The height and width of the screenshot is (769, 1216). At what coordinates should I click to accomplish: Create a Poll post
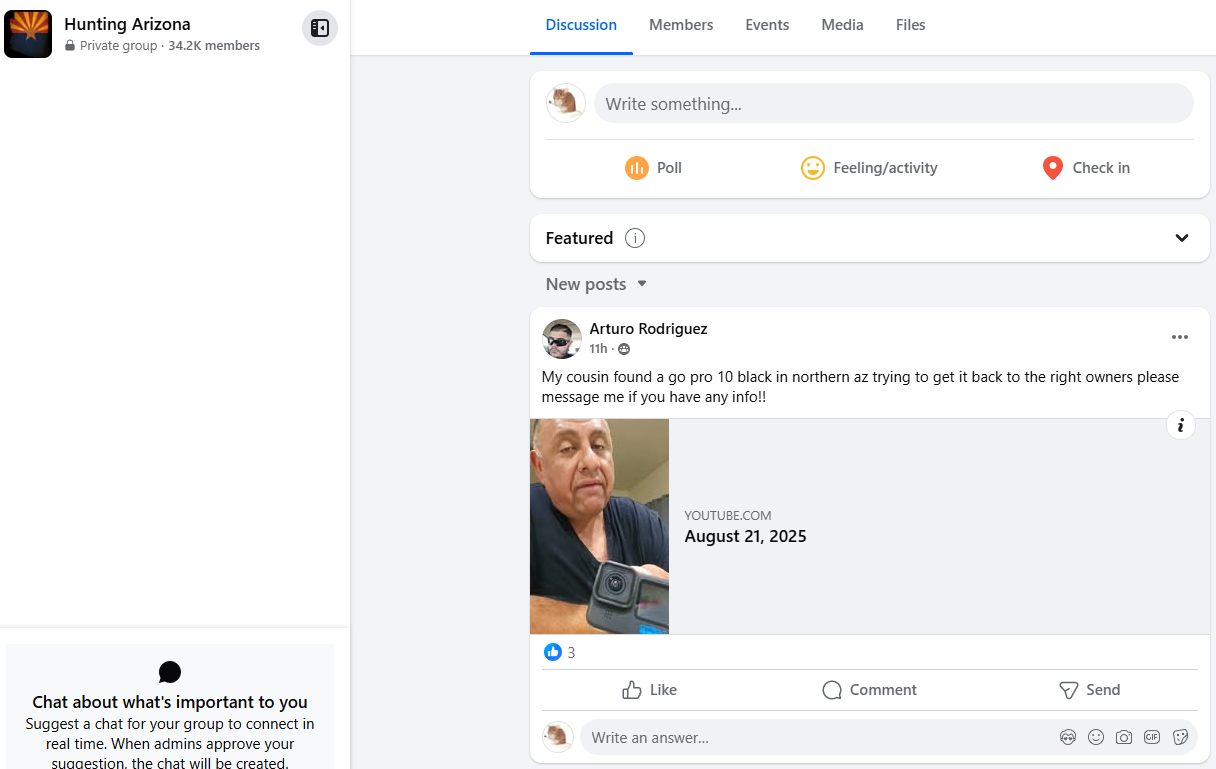coord(654,168)
